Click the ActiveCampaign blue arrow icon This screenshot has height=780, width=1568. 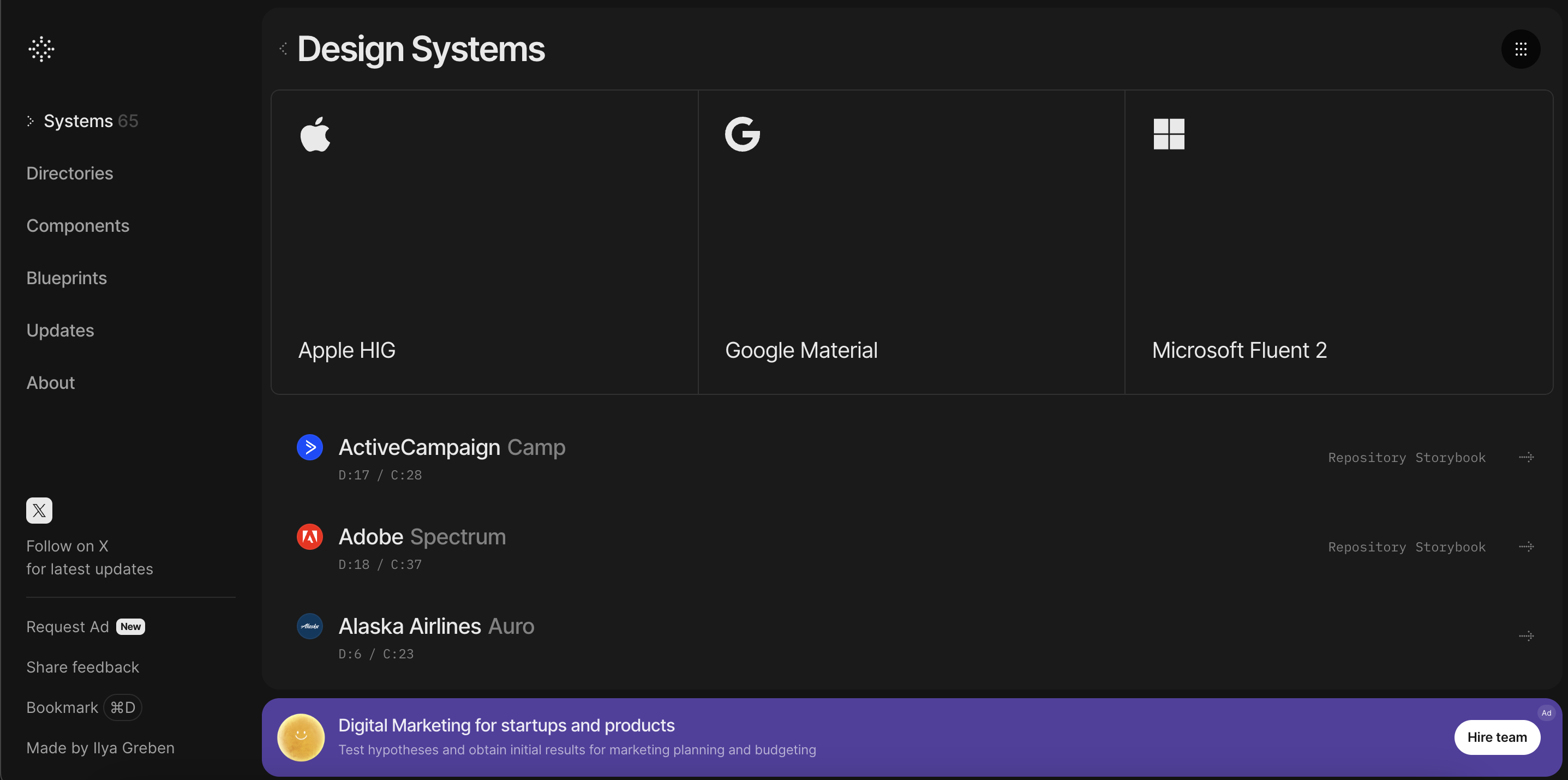click(x=310, y=447)
